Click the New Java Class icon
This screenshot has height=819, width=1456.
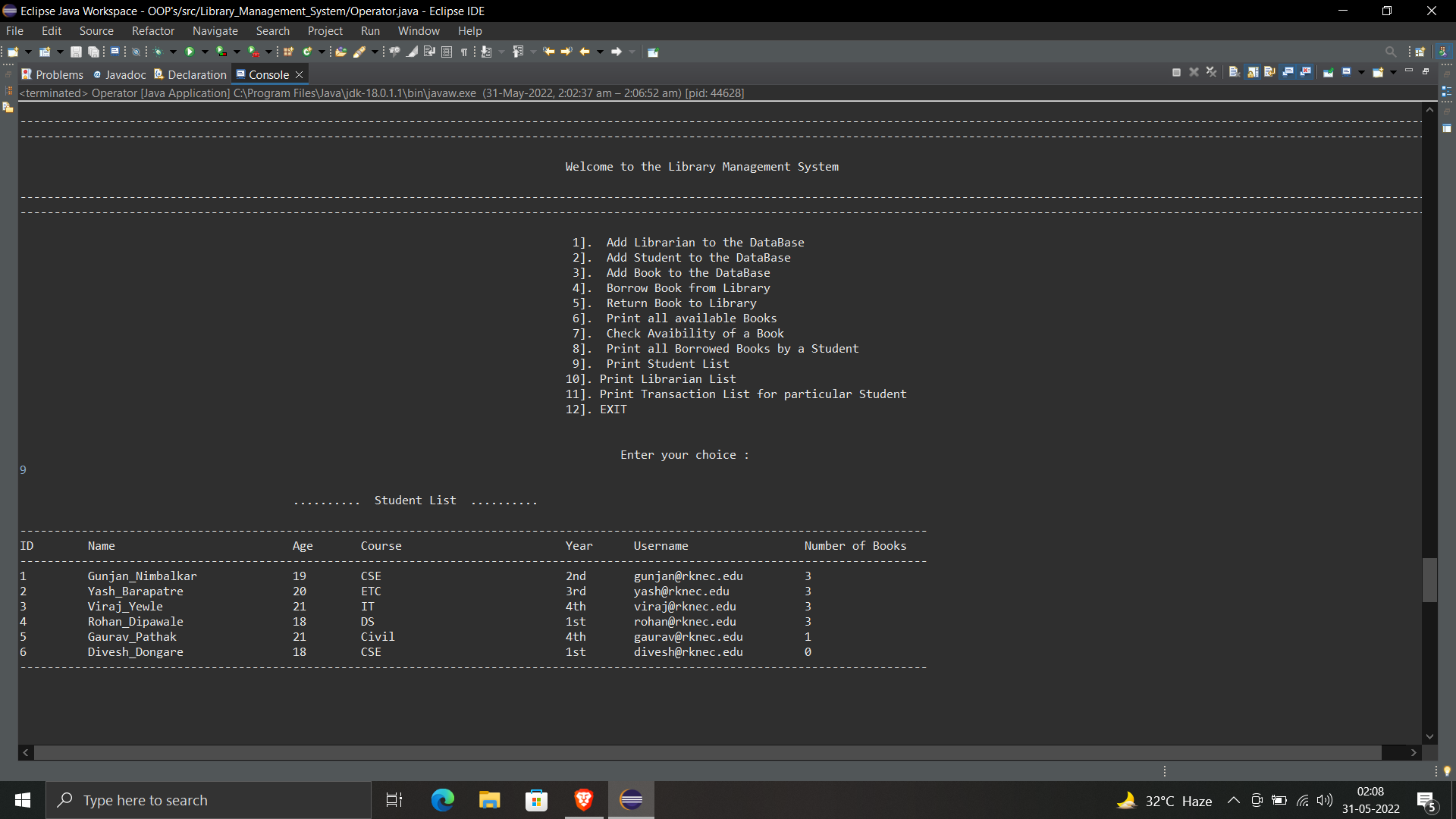coord(307,52)
